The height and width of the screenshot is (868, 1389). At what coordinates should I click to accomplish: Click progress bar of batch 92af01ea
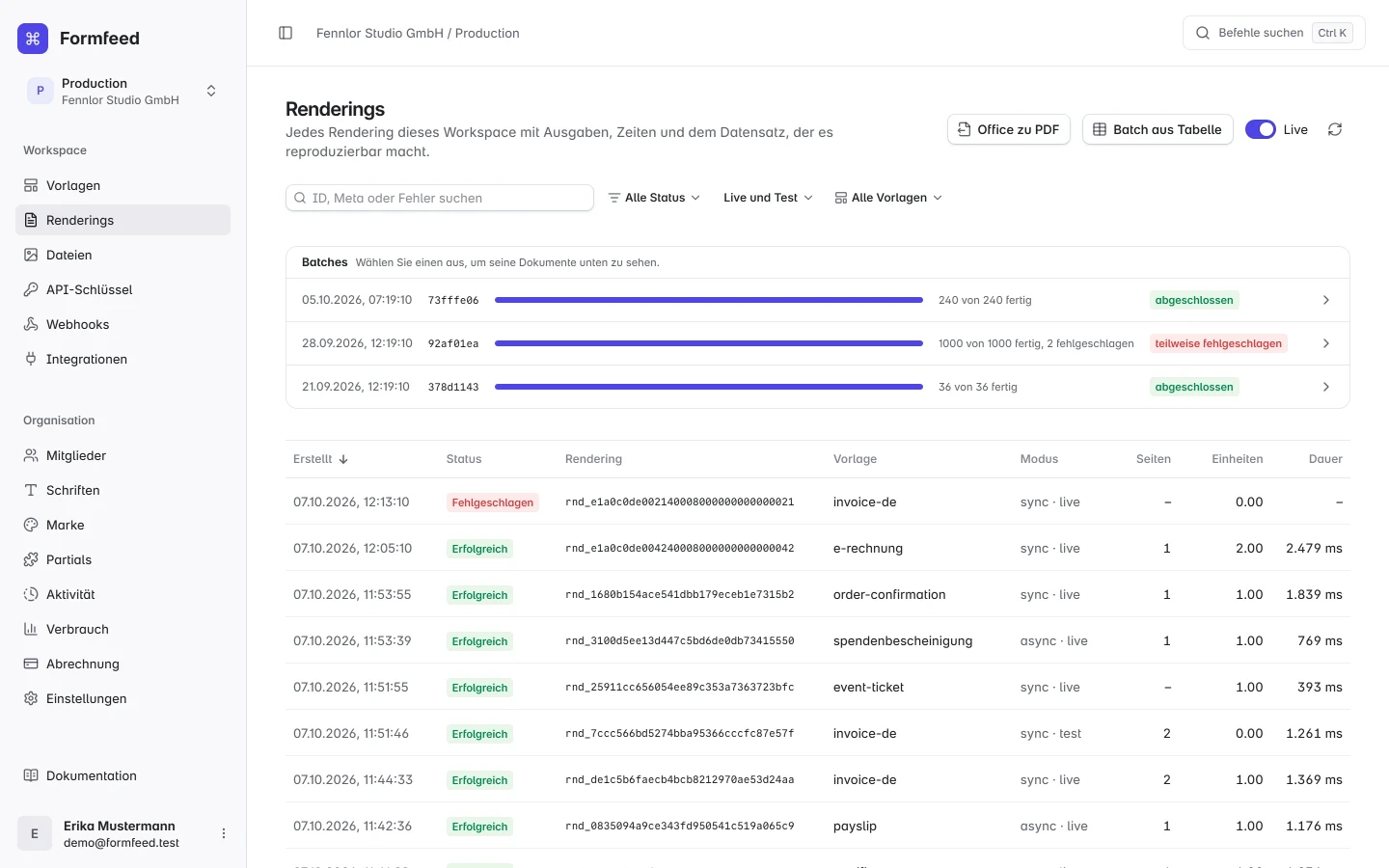[709, 343]
